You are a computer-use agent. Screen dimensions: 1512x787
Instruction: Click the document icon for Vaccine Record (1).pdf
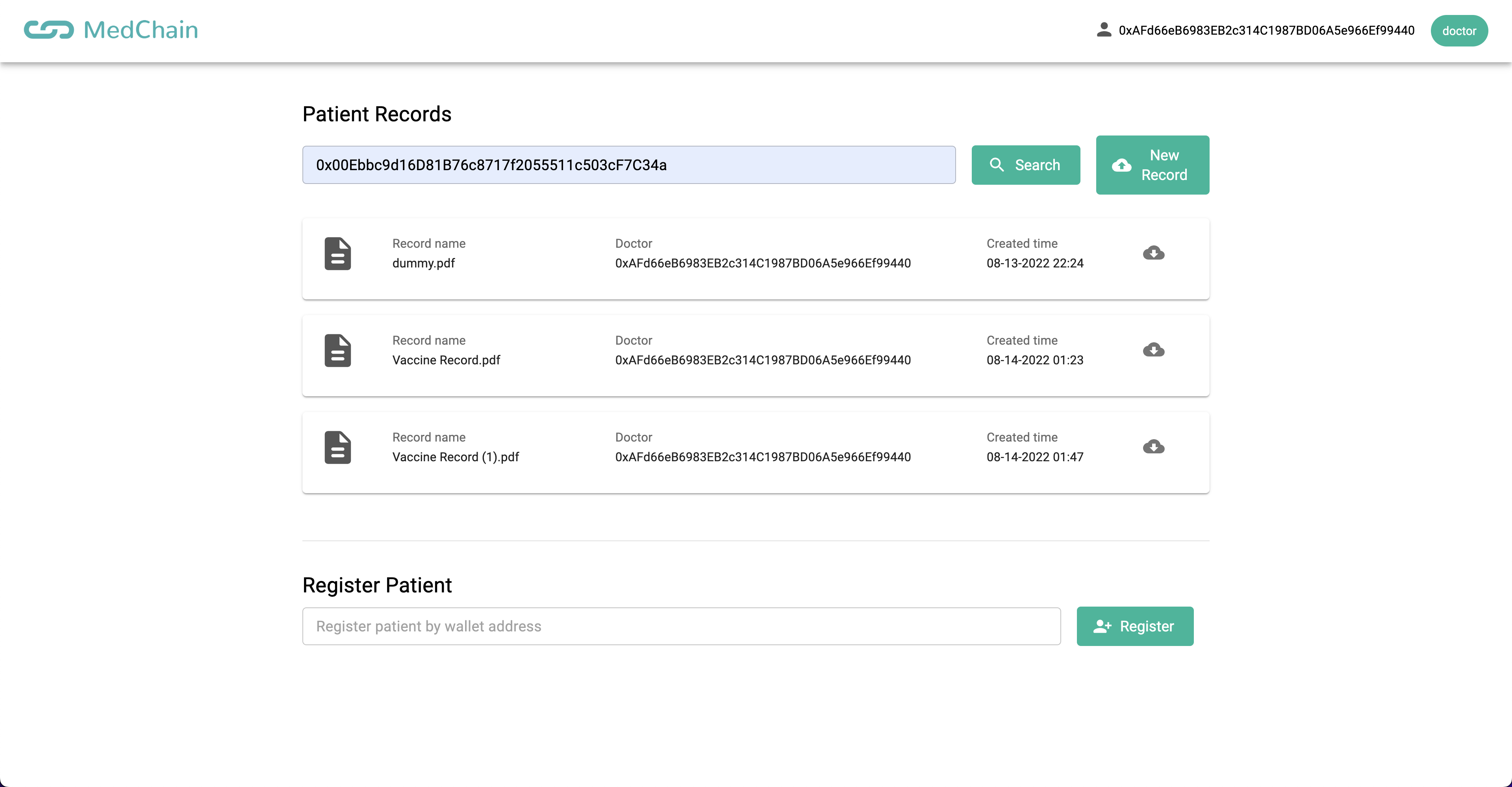[x=337, y=447]
